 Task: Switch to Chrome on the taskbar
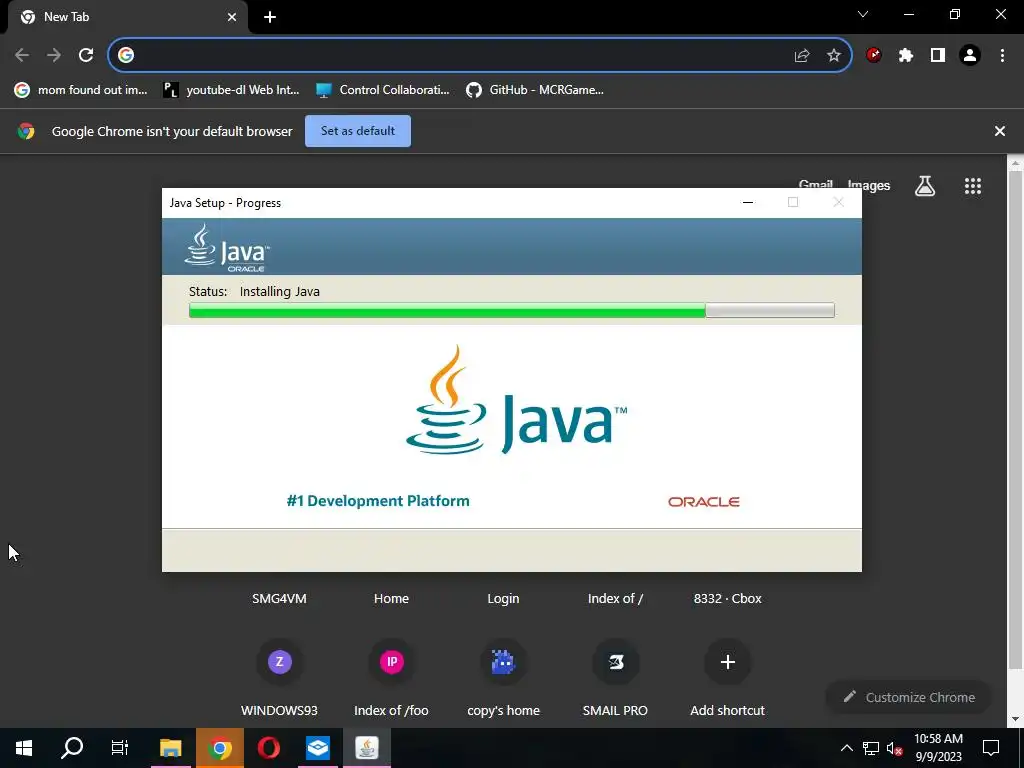point(220,748)
